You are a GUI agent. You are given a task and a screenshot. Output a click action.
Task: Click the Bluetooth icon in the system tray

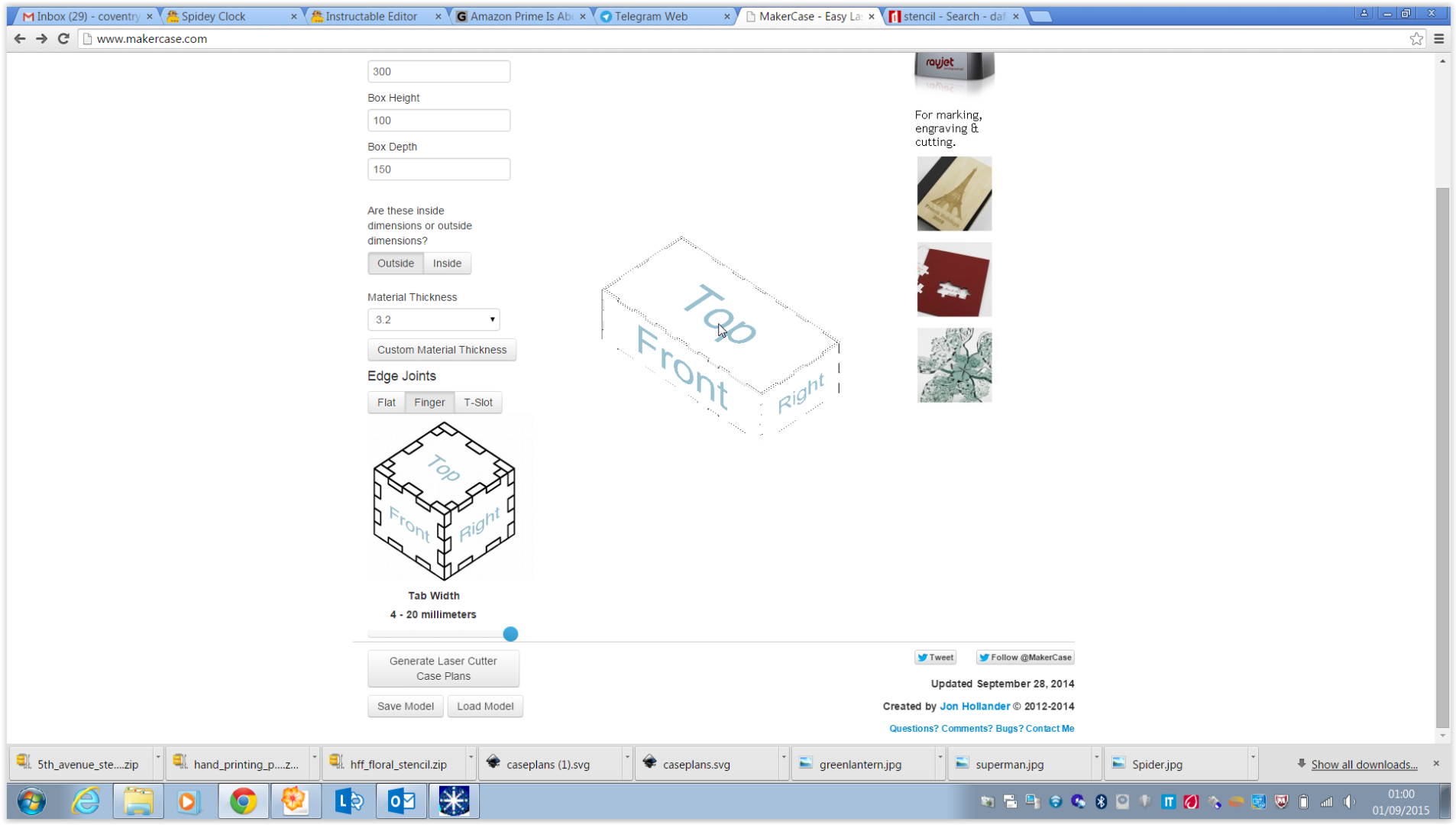click(1101, 801)
